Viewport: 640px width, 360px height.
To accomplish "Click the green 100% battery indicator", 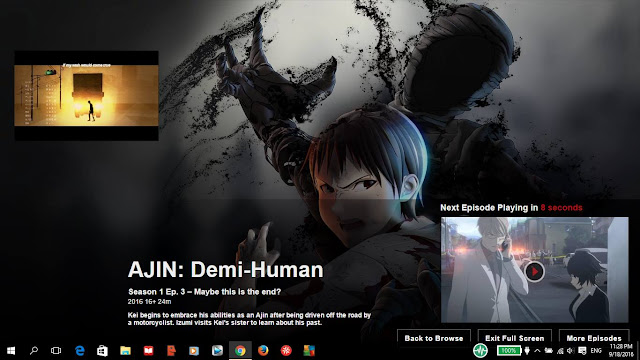I will click(x=509, y=351).
